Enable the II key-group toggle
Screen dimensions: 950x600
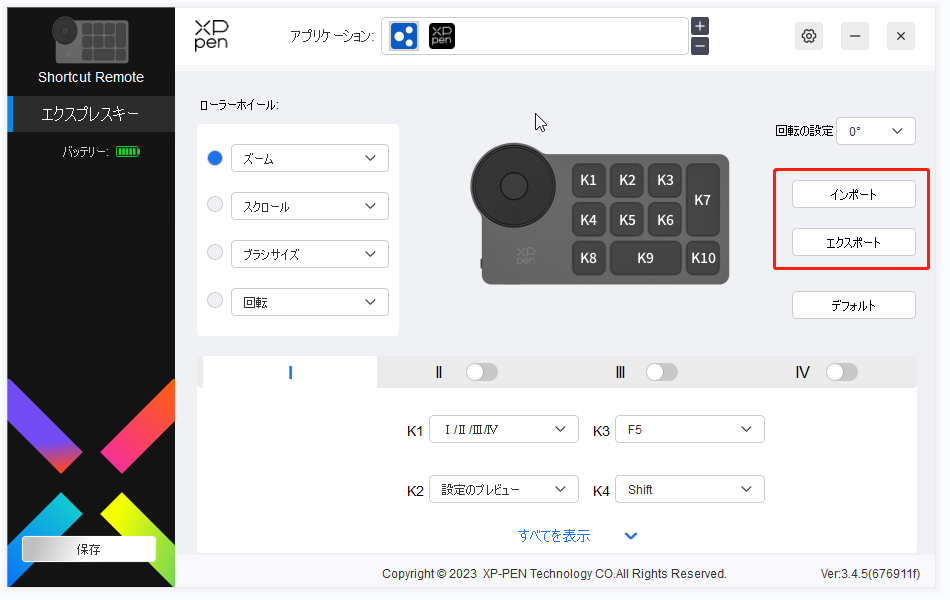coord(481,371)
